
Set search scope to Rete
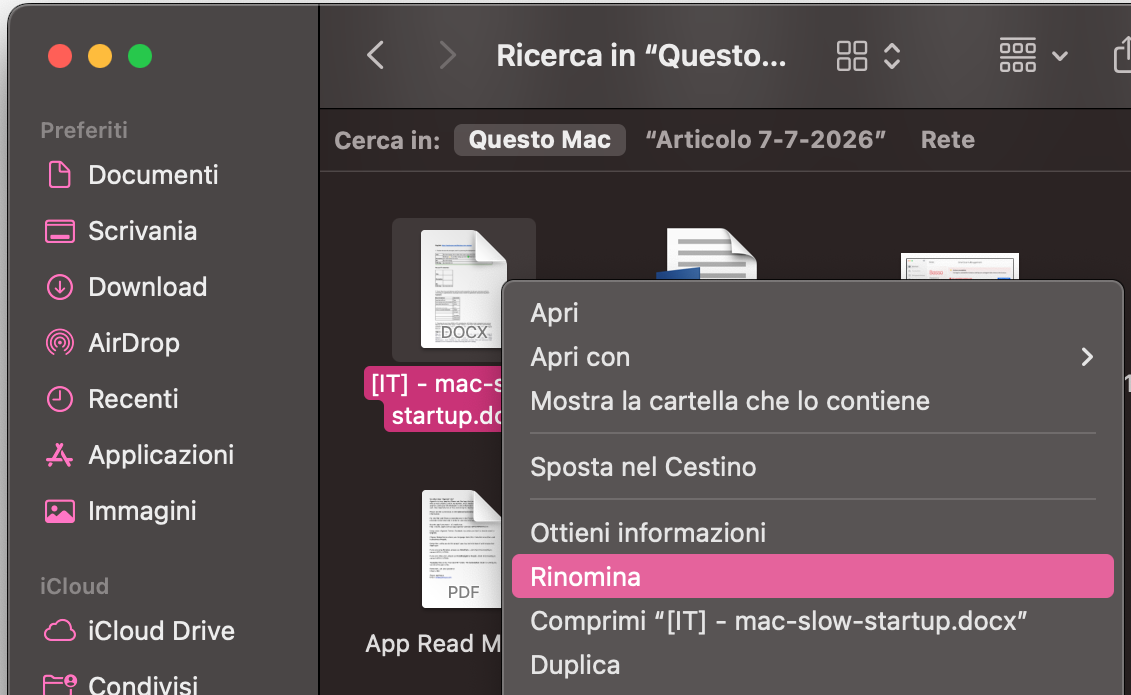tap(948, 140)
